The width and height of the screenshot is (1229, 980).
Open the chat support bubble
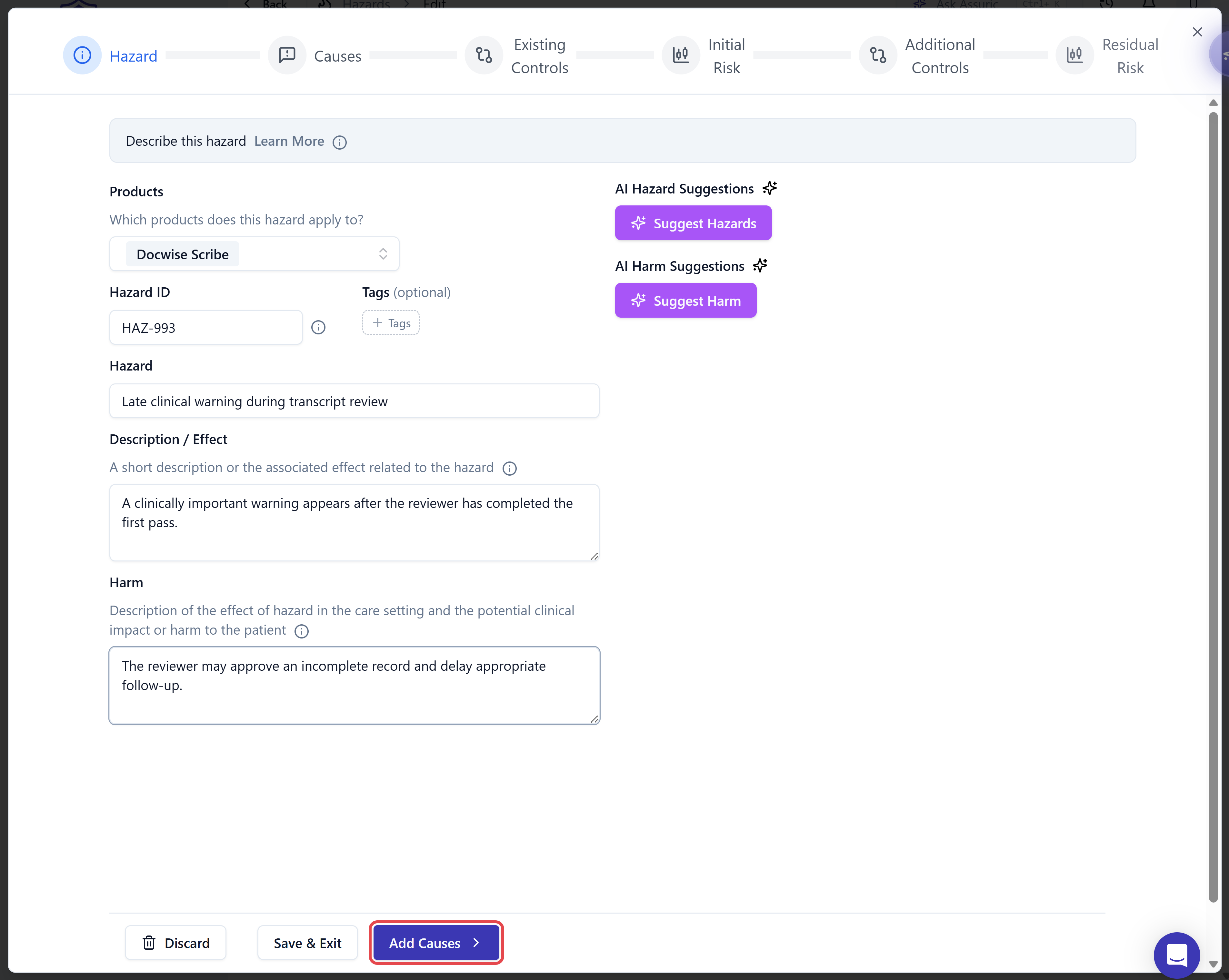click(x=1176, y=955)
